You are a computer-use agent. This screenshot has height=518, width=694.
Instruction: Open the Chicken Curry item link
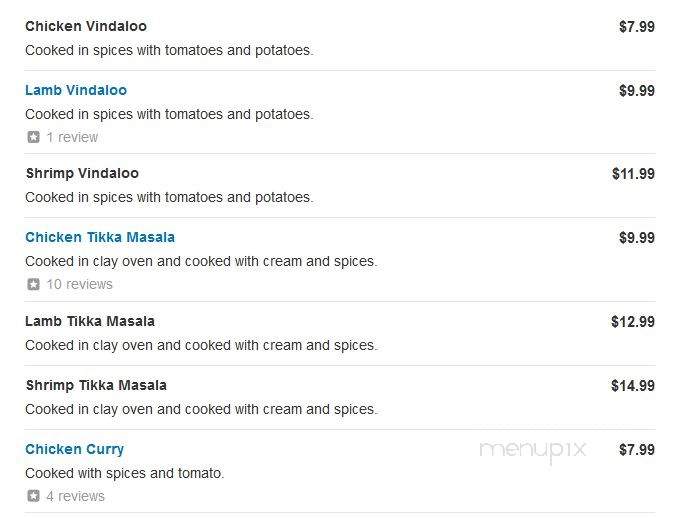pyautogui.click(x=74, y=449)
